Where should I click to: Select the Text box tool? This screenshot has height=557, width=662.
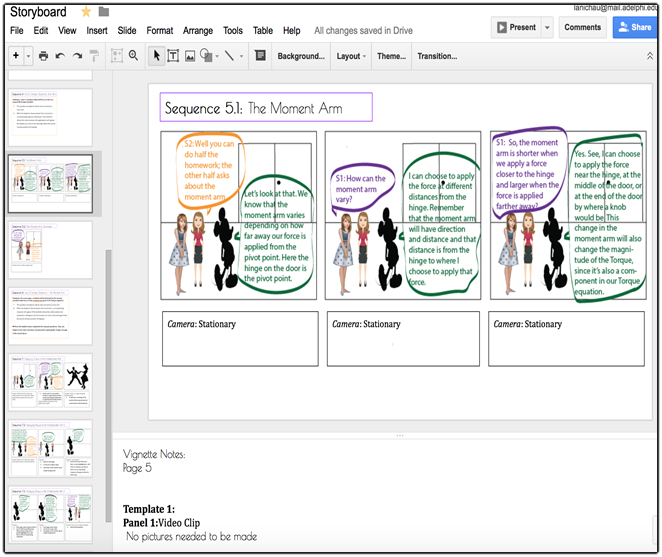tap(173, 56)
